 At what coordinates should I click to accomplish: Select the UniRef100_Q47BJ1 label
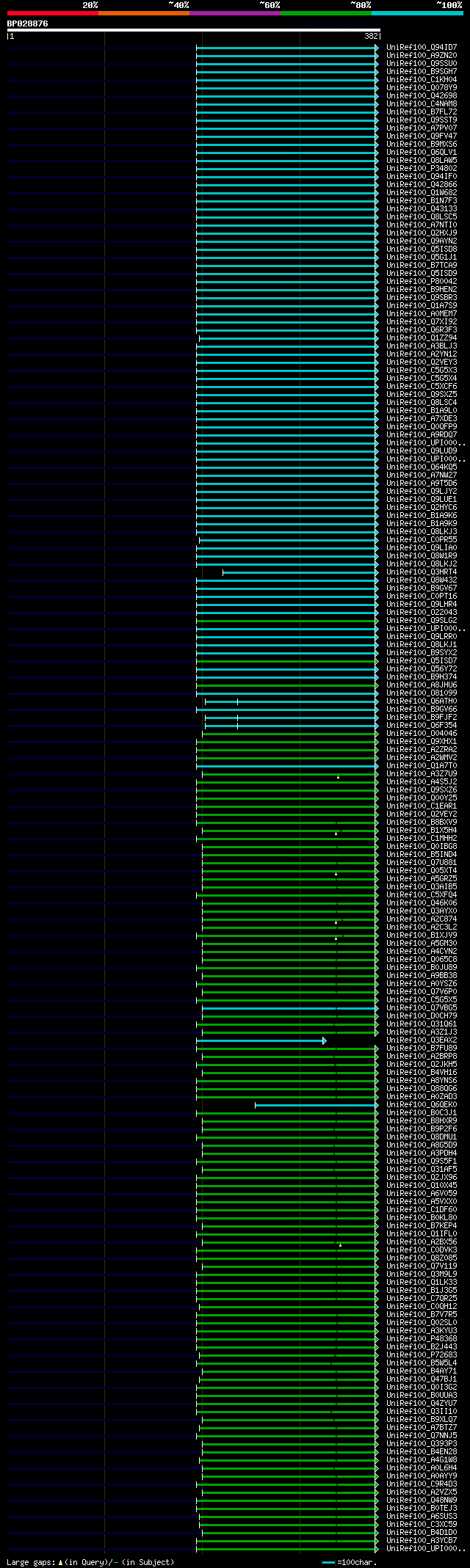[422, 1379]
